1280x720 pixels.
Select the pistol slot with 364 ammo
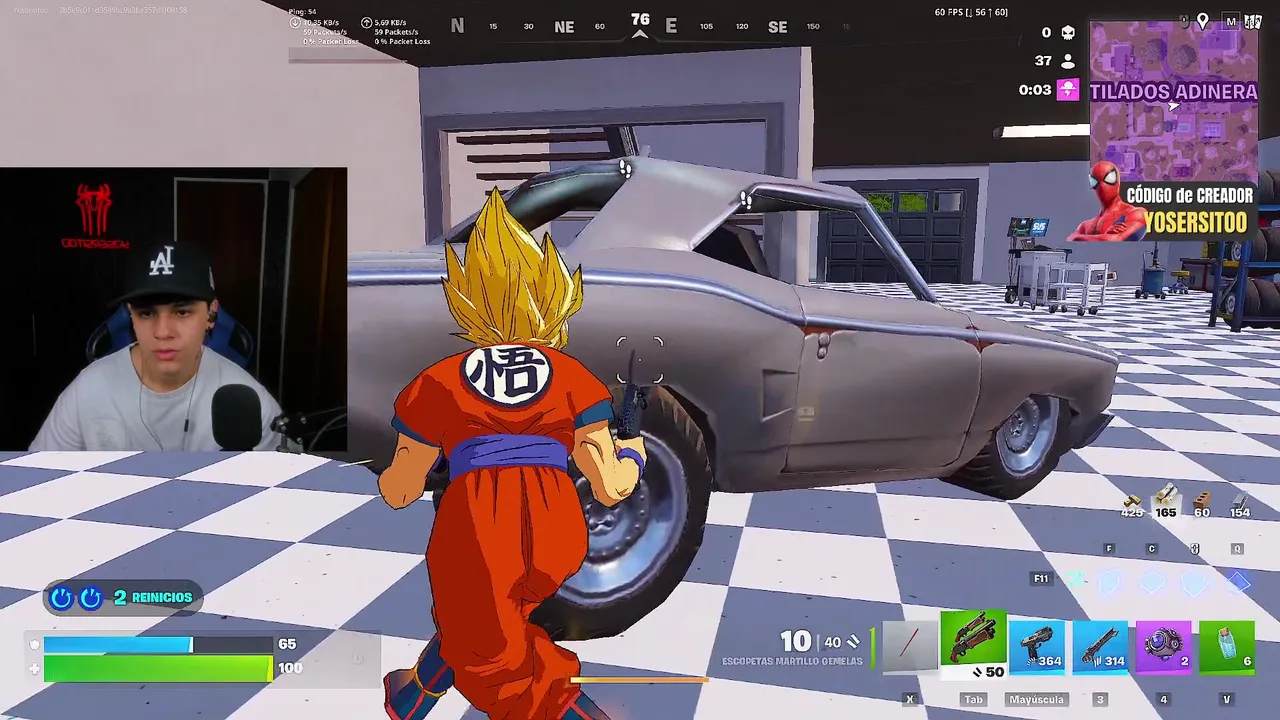(x=1036, y=648)
